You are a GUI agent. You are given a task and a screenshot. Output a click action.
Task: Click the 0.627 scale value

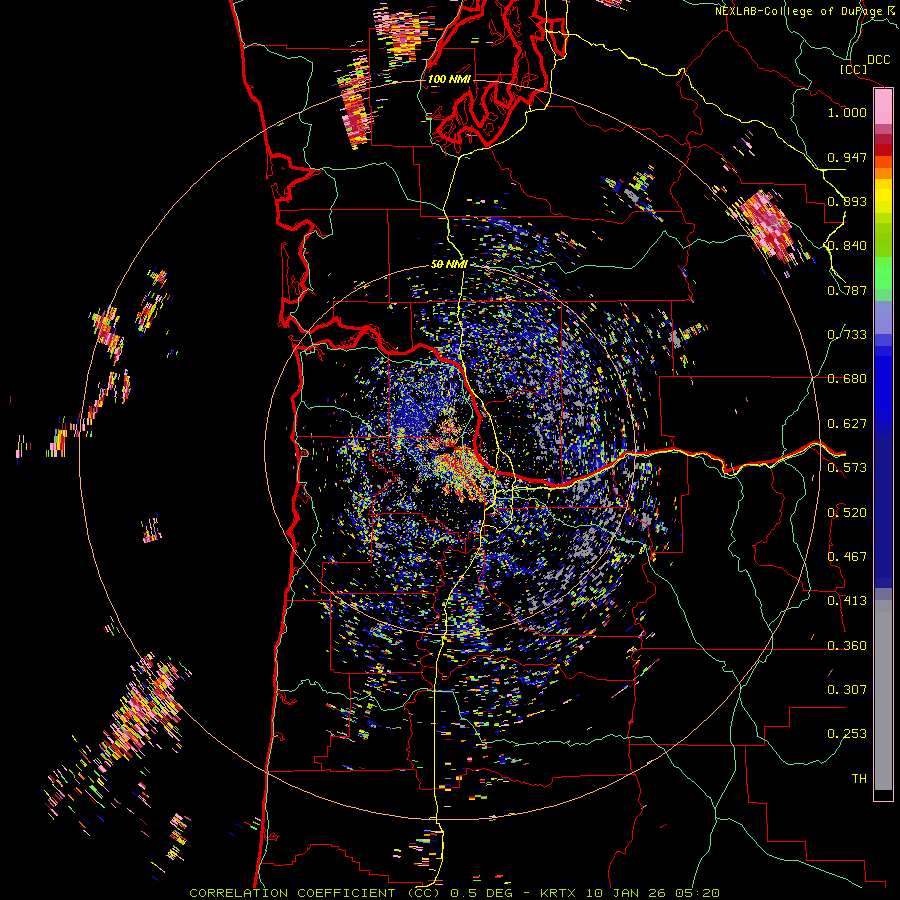click(x=847, y=424)
